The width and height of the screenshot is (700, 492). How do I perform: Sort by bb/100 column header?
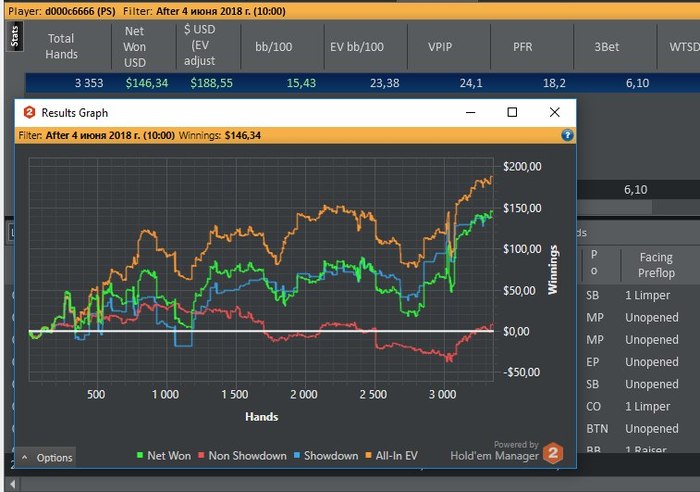click(x=274, y=47)
